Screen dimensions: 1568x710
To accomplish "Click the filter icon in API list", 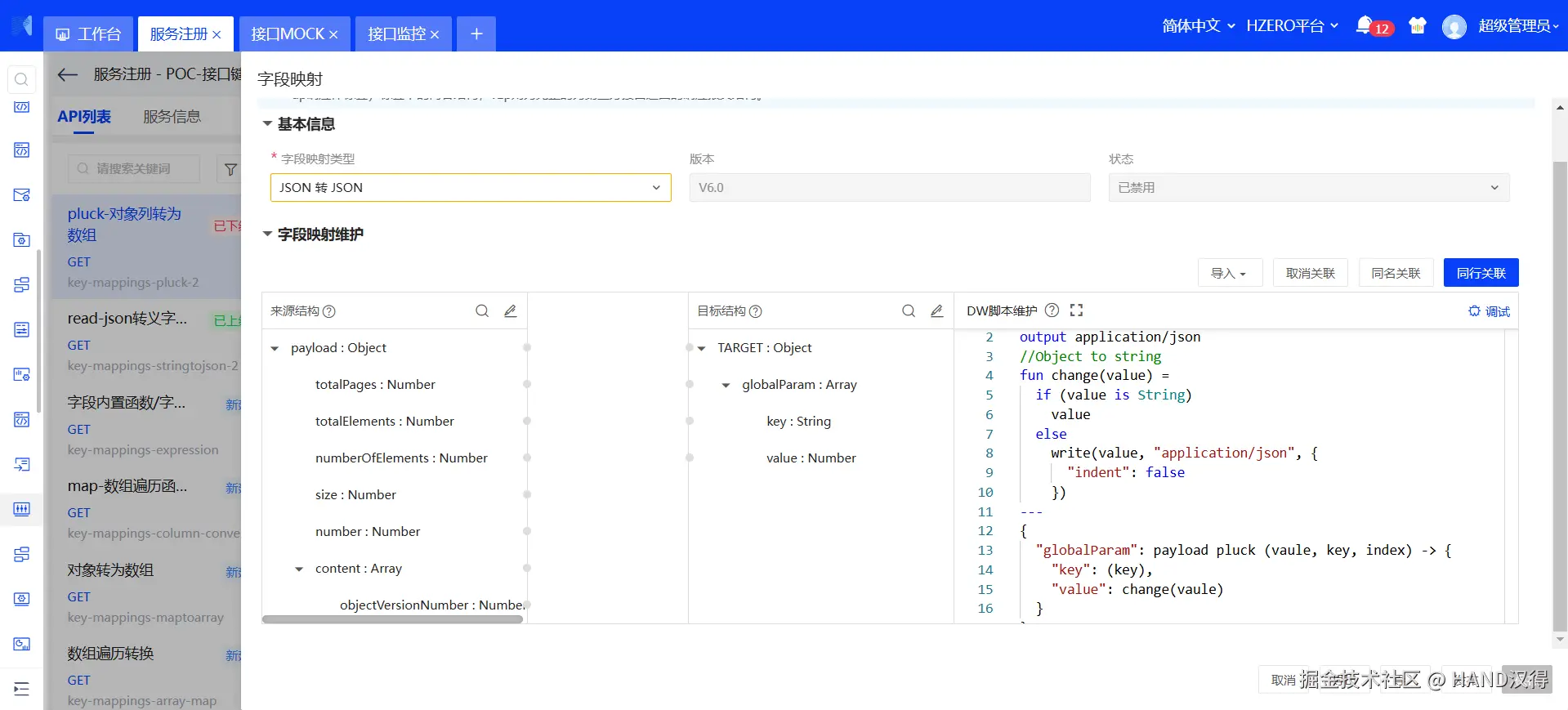I will tap(231, 169).
